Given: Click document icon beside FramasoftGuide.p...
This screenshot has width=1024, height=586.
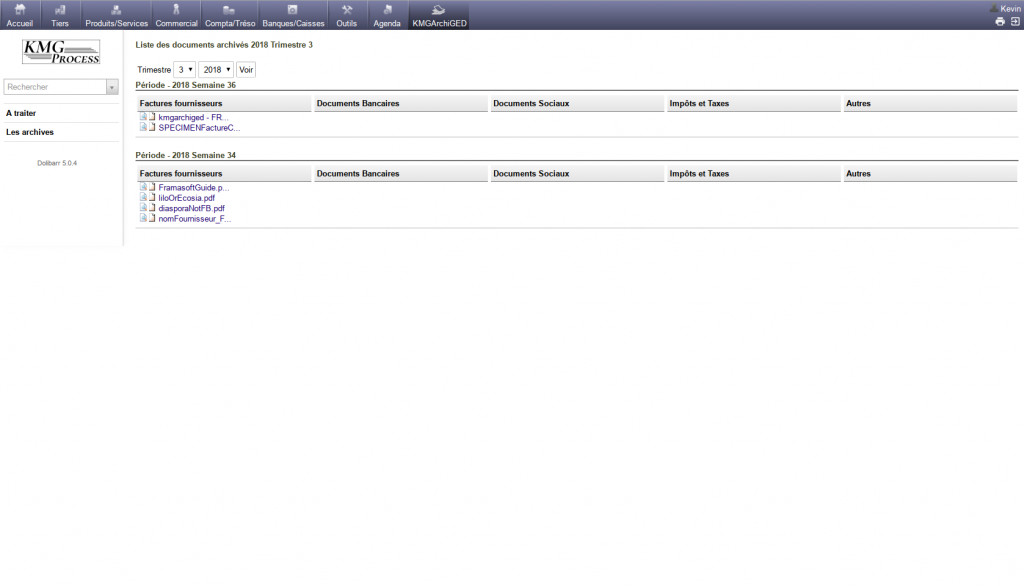Looking at the screenshot, I should click(x=152, y=187).
